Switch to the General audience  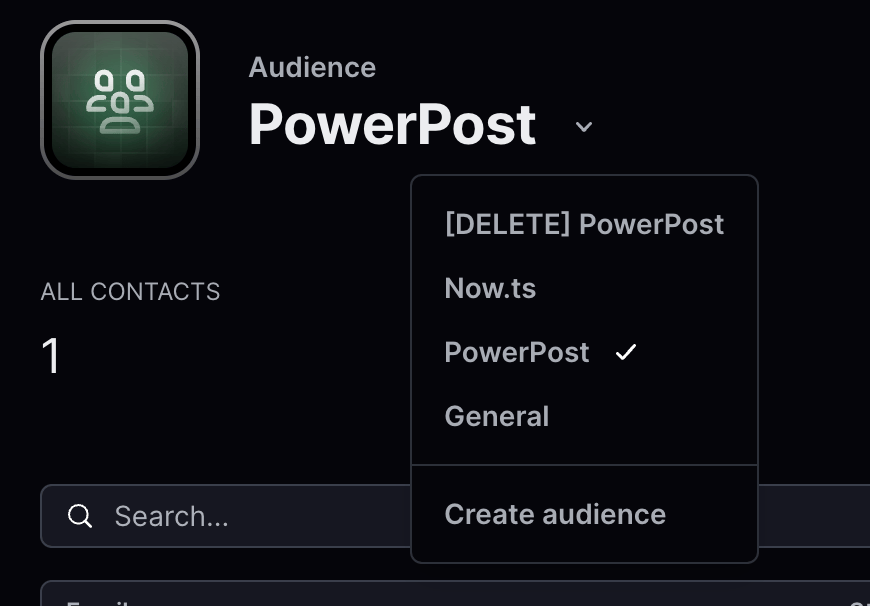[x=497, y=416]
